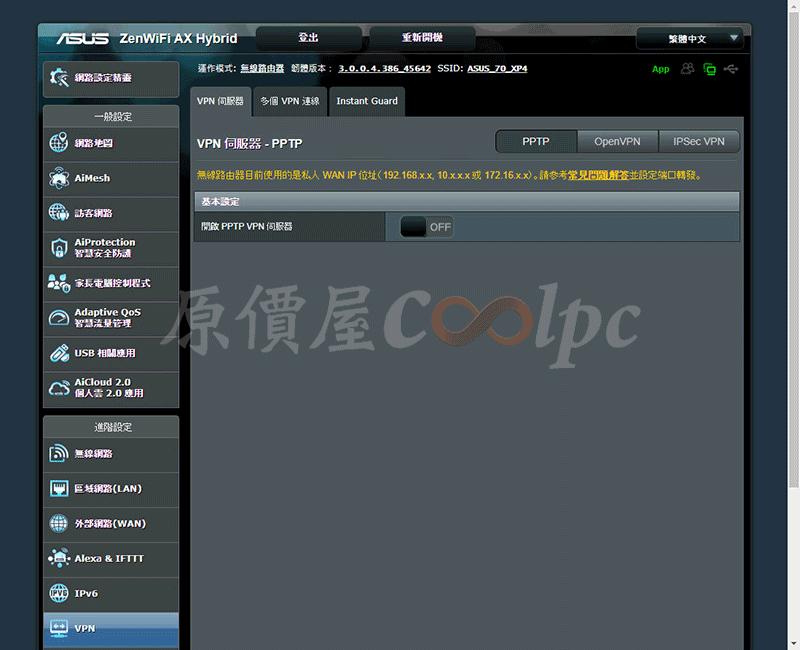The width and height of the screenshot is (800, 650).
Task: Open Parental Controls people icon
Action: tap(59, 283)
